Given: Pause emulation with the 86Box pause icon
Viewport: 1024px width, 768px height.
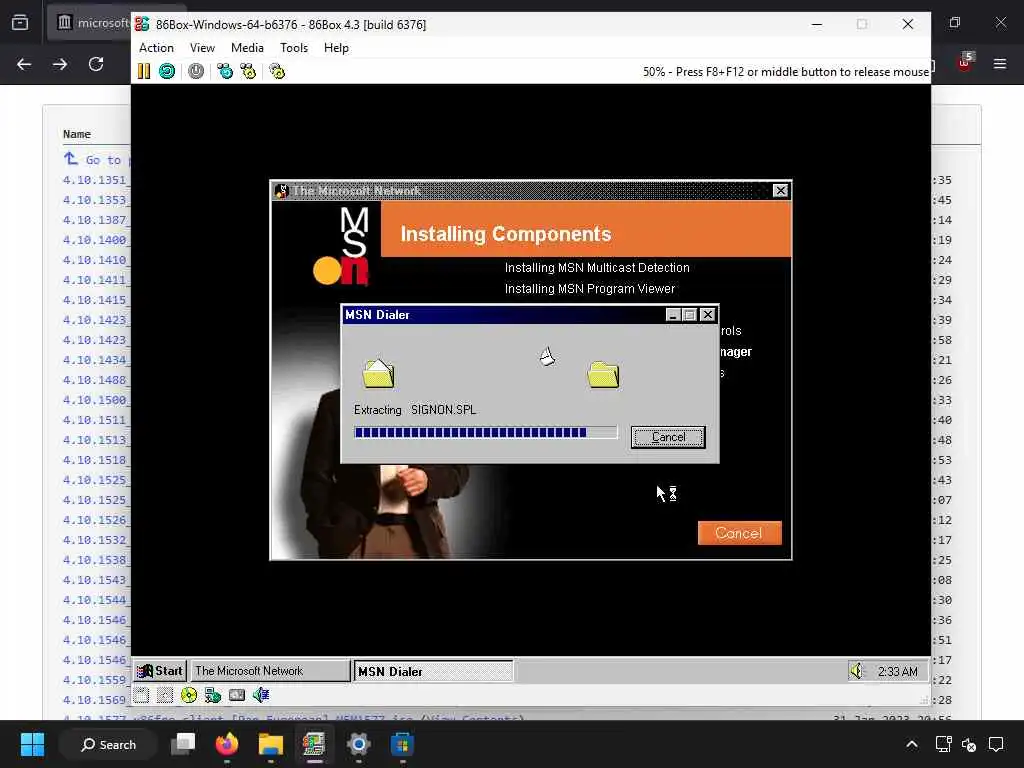Looking at the screenshot, I should (x=144, y=71).
